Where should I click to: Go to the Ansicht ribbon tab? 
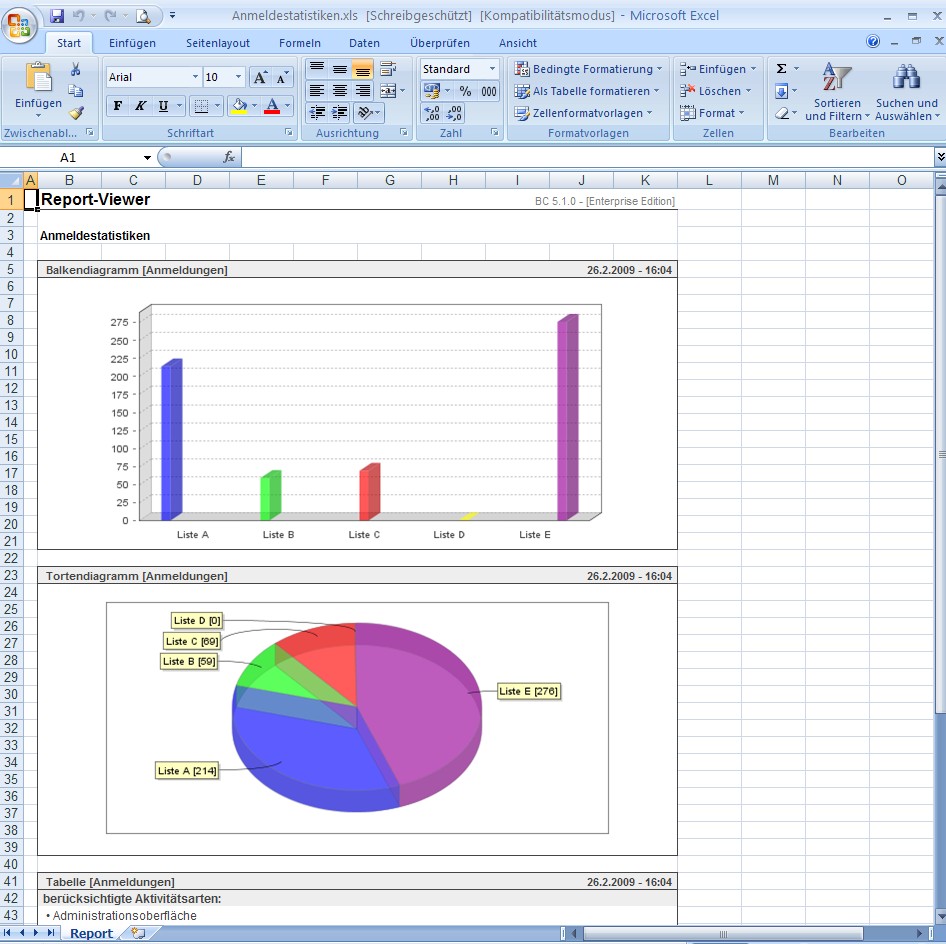[x=518, y=43]
